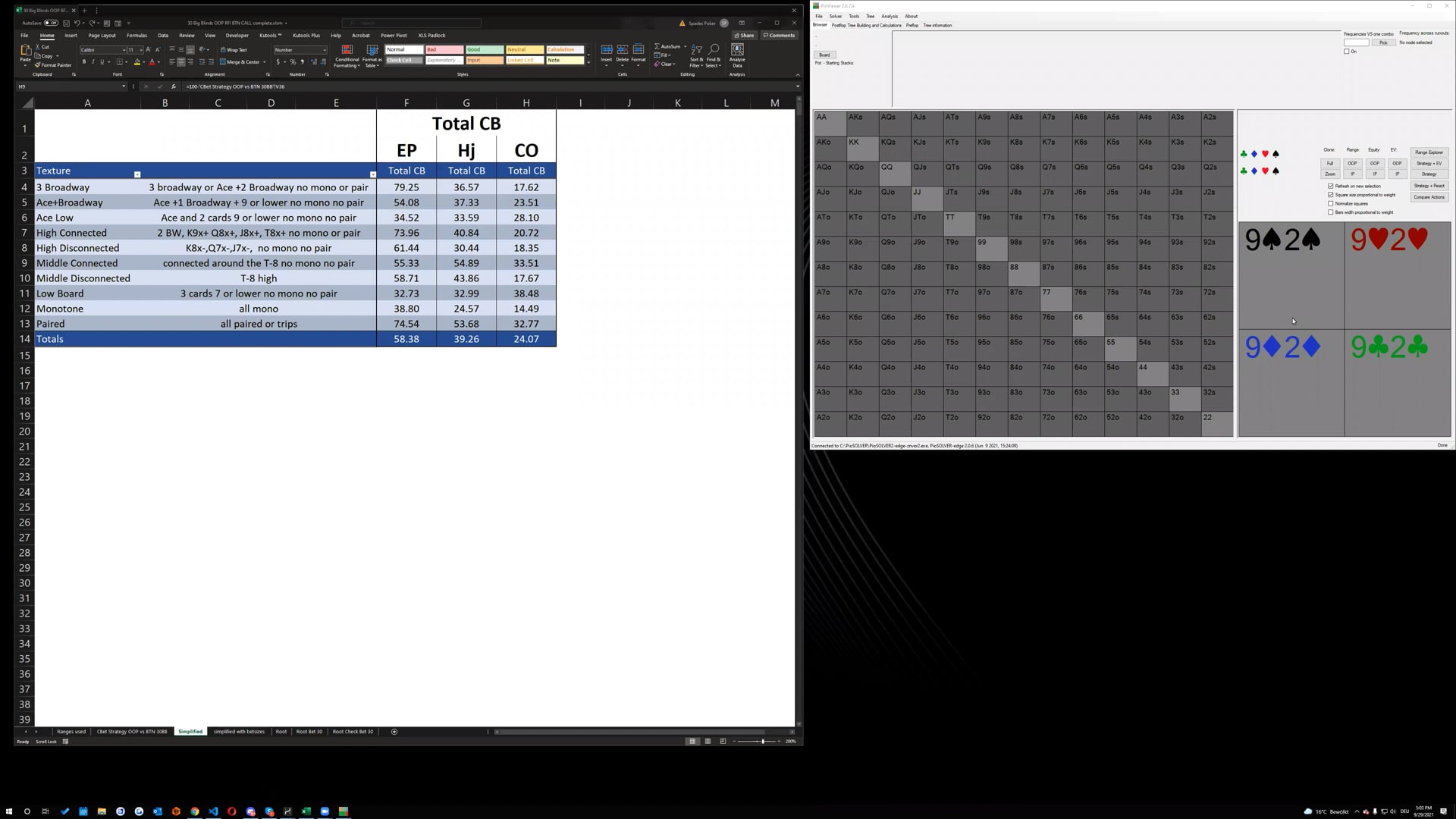Enable the Normalize squares checkbox
Image resolution: width=1456 pixels, height=819 pixels.
click(x=1331, y=203)
